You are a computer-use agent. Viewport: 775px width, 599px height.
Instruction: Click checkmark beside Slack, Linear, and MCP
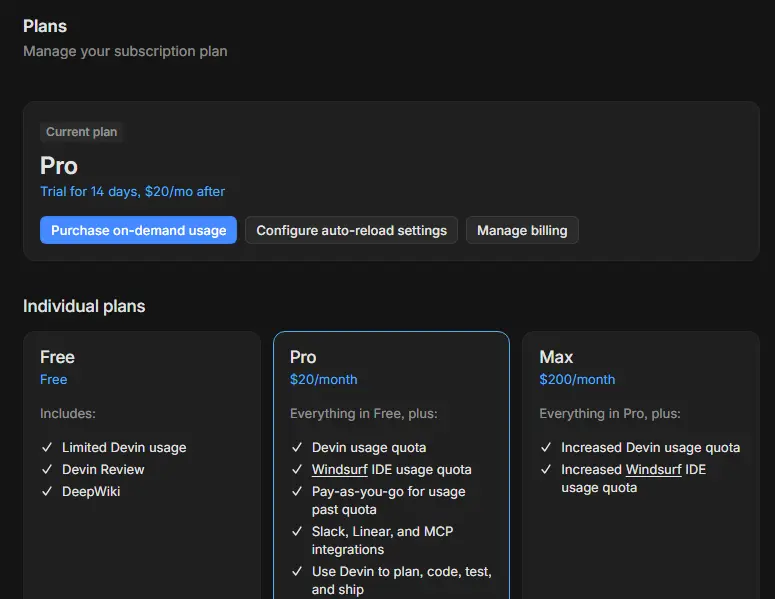tap(297, 531)
